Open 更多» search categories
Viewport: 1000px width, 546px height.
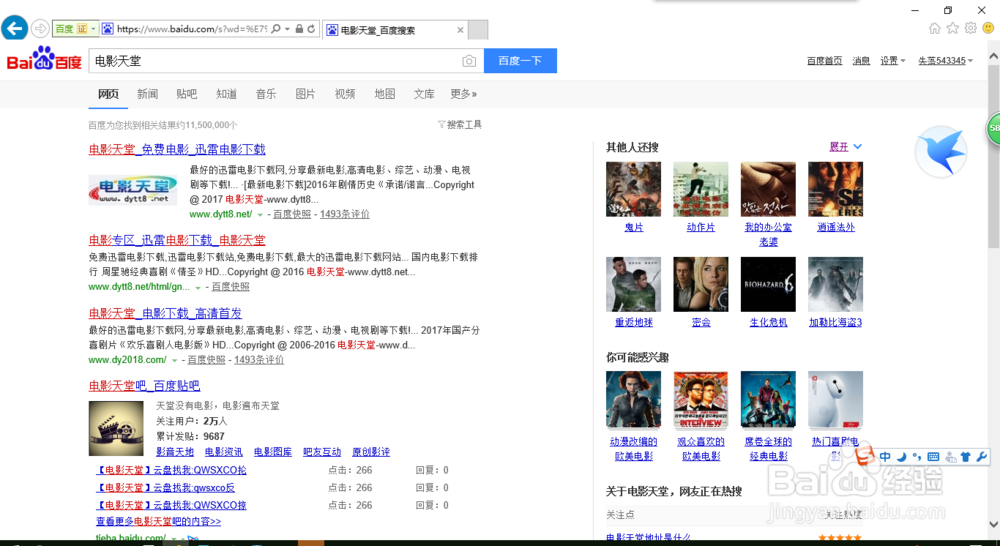coord(464,94)
